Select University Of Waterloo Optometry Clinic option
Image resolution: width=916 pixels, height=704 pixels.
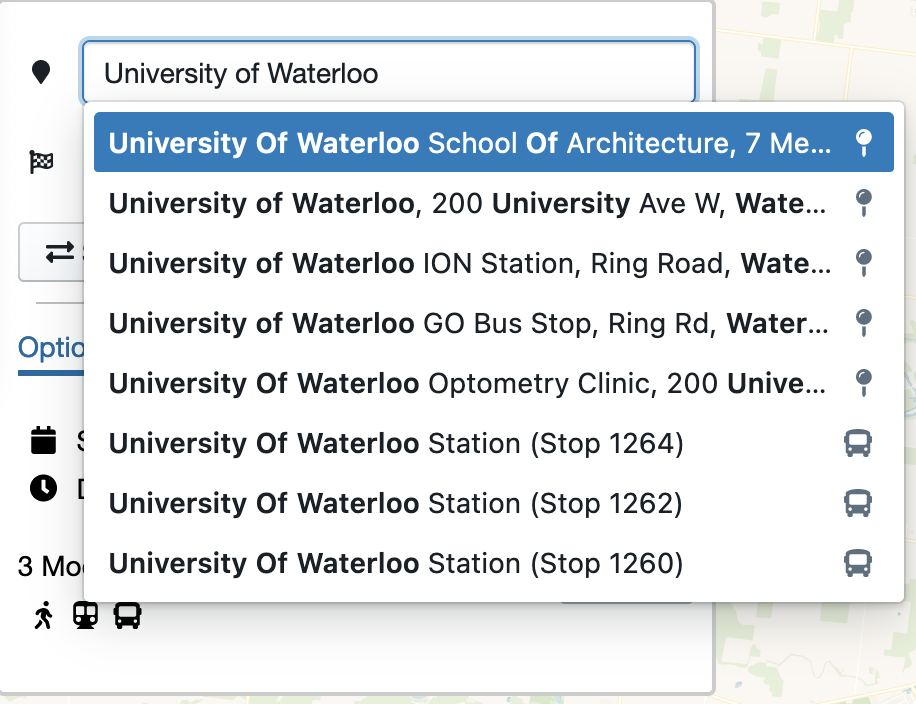tap(468, 383)
